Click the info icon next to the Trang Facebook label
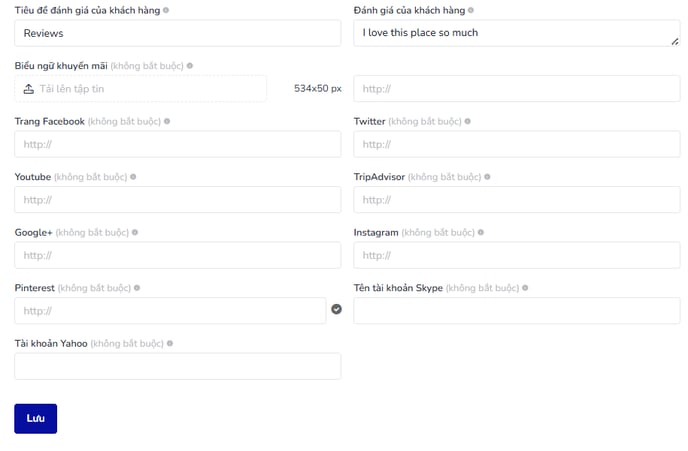This screenshot has width=688, height=451. click(x=167, y=121)
